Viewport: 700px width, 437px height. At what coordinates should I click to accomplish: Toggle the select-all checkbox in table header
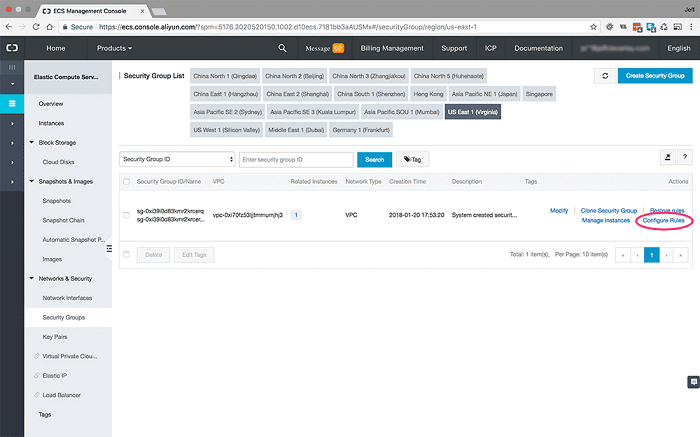click(126, 182)
